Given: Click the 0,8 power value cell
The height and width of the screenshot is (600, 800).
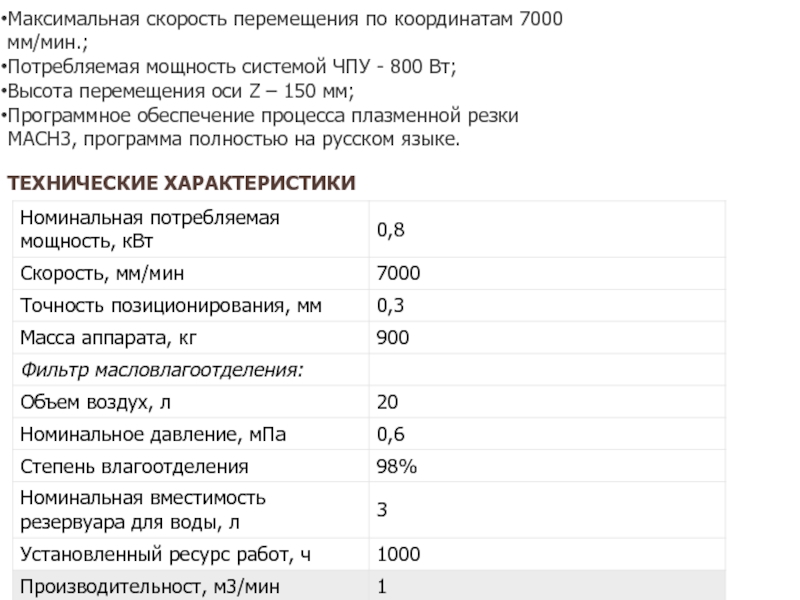Looking at the screenshot, I should [x=547, y=229].
